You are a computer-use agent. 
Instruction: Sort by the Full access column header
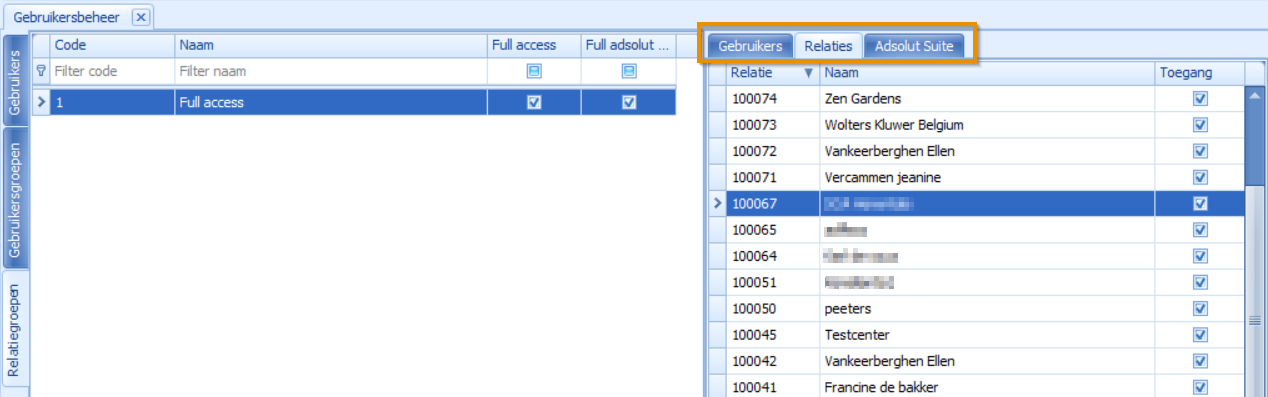(x=534, y=45)
